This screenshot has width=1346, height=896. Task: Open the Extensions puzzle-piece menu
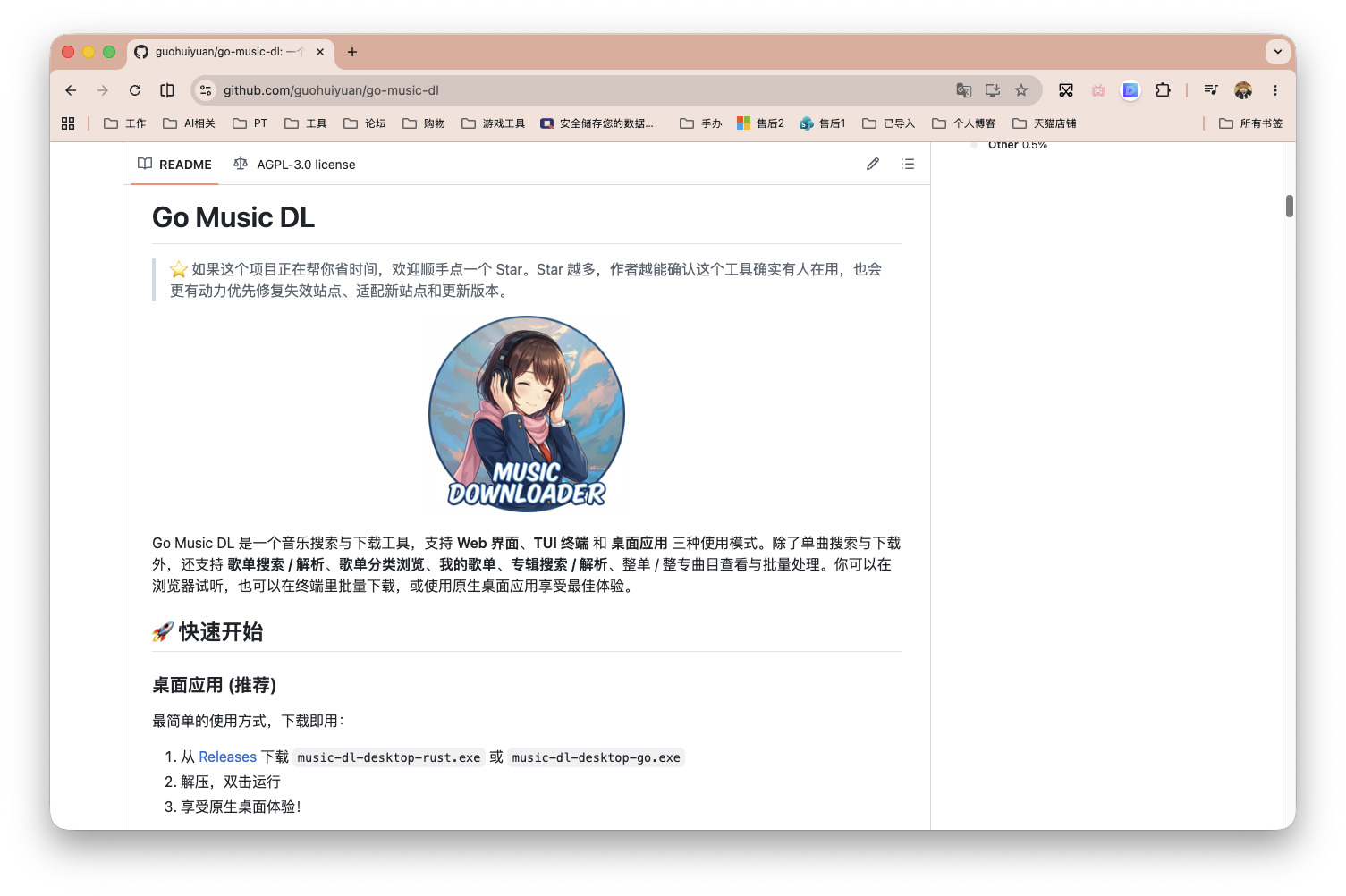click(x=1163, y=90)
